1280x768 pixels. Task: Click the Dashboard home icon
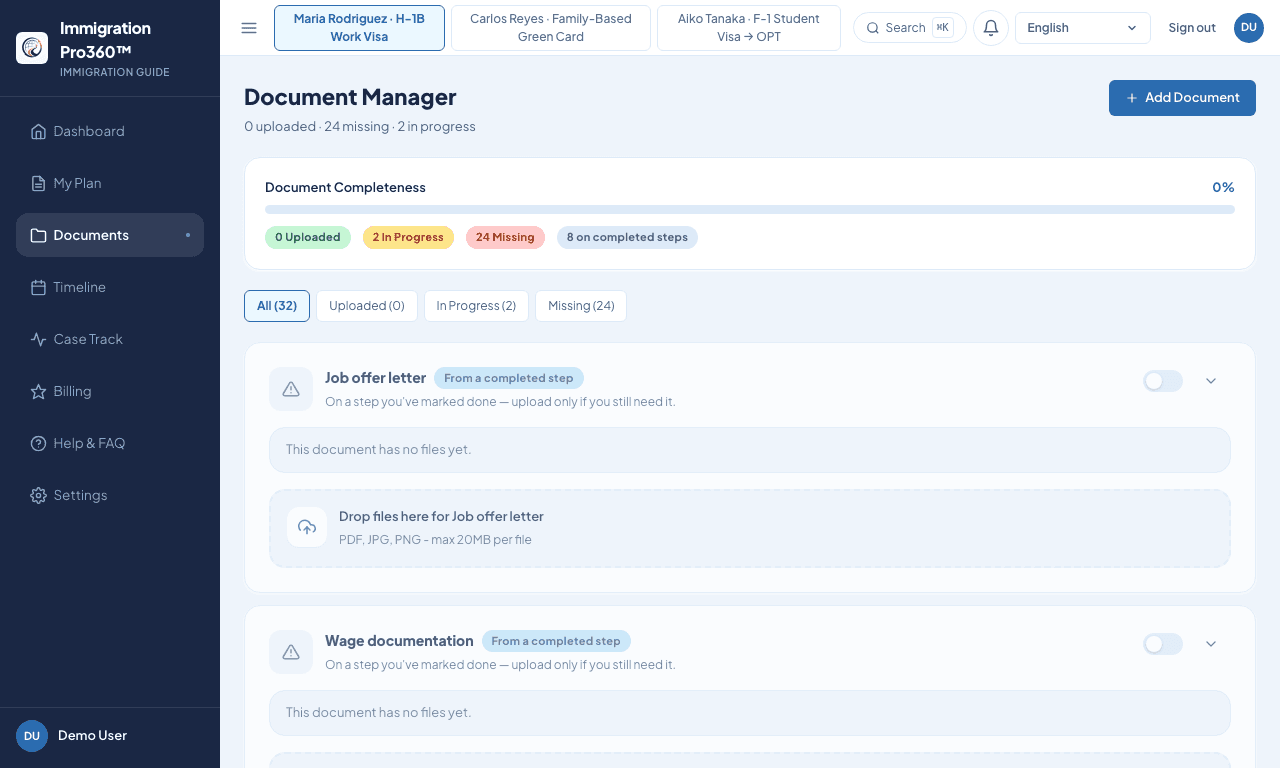pyautogui.click(x=38, y=131)
